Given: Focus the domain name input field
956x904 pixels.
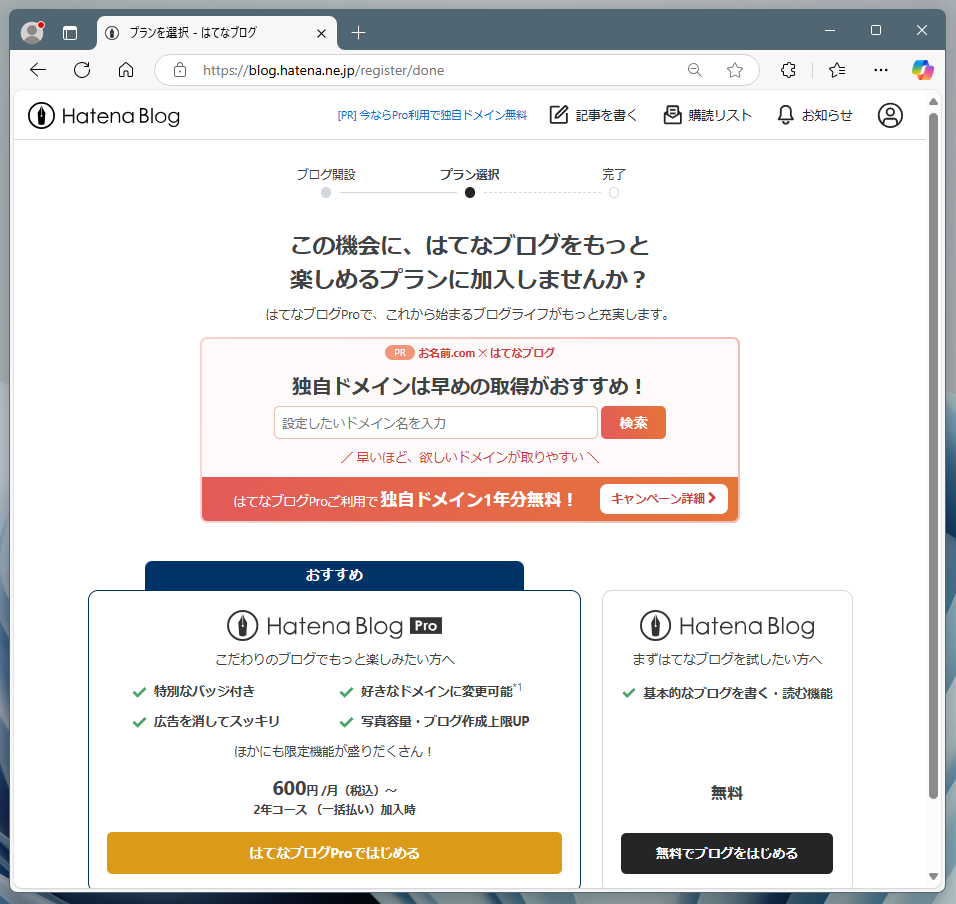Looking at the screenshot, I should [x=436, y=422].
